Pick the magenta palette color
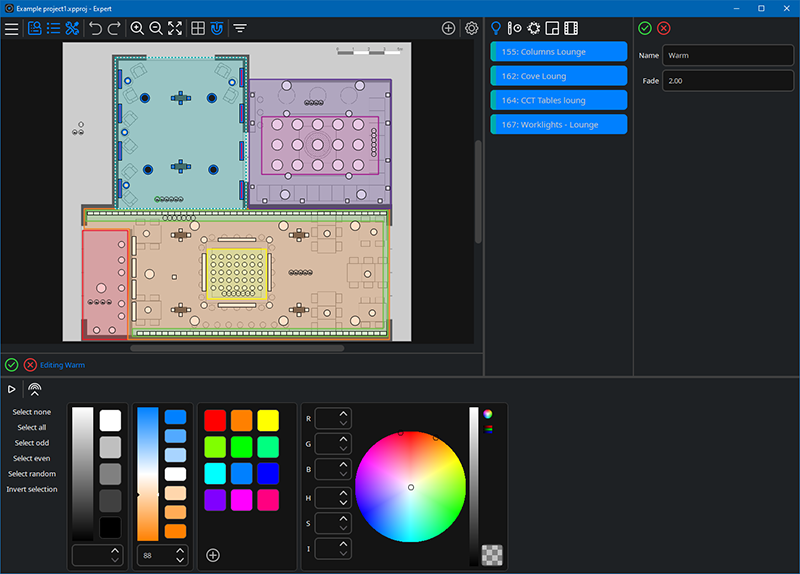This screenshot has width=800, height=574. (x=241, y=500)
